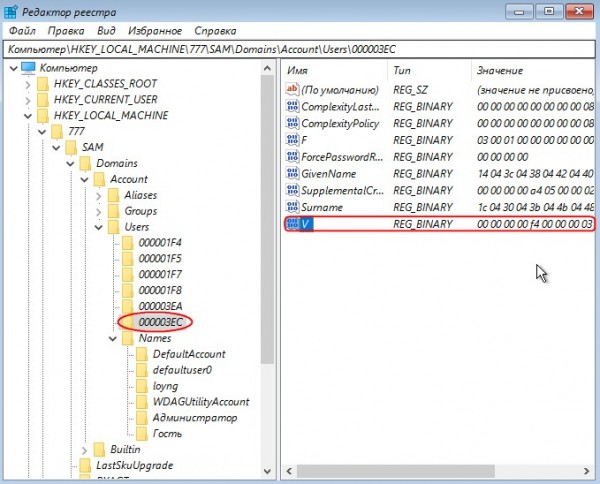Screen dimensions: 600x484
Task: Click the binary icon of value F
Action: [x=292, y=140]
